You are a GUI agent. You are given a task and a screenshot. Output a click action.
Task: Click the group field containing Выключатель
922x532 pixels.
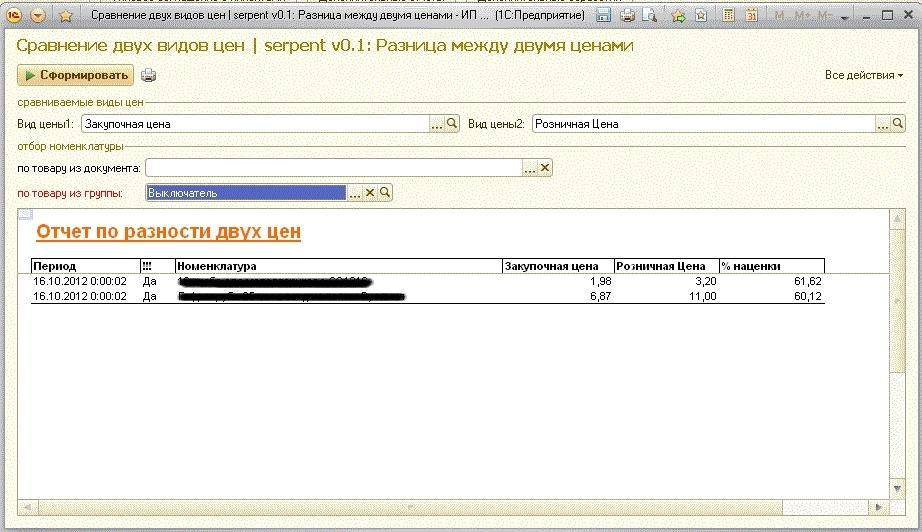pyautogui.click(x=246, y=193)
